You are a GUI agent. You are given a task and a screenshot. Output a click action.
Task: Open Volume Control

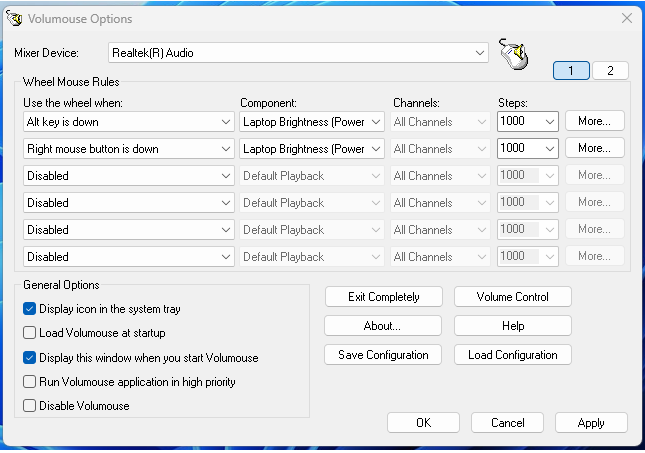513,297
